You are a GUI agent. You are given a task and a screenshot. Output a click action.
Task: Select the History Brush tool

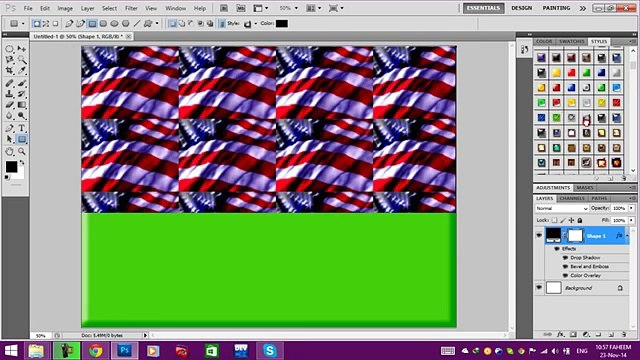click(22, 94)
